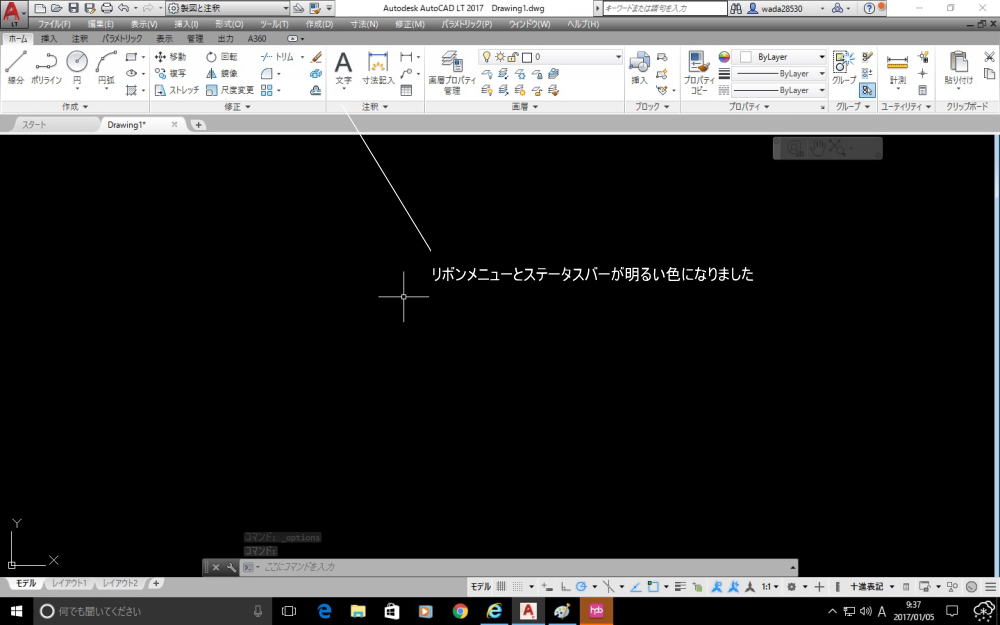Click the ストレッチ (Stretch) tool
The height and width of the screenshot is (625, 1000).
tap(177, 90)
